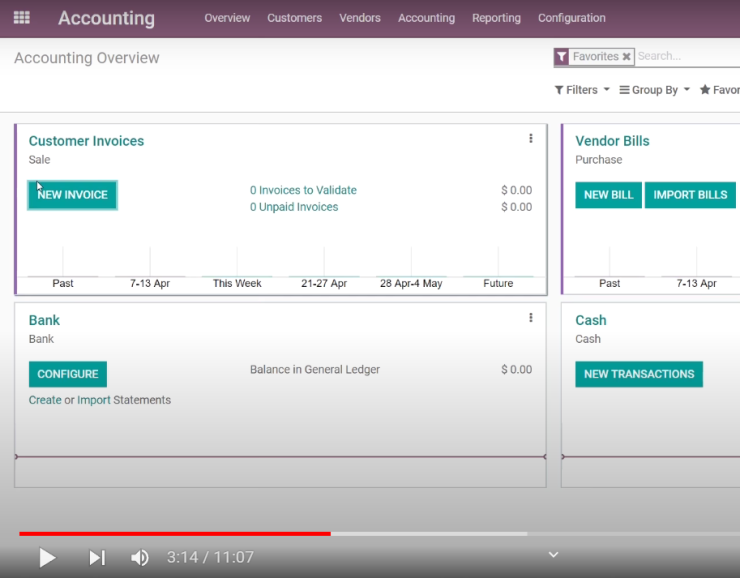Click 'This Week' chart label in Customer Invoices
740x578 pixels.
(237, 283)
